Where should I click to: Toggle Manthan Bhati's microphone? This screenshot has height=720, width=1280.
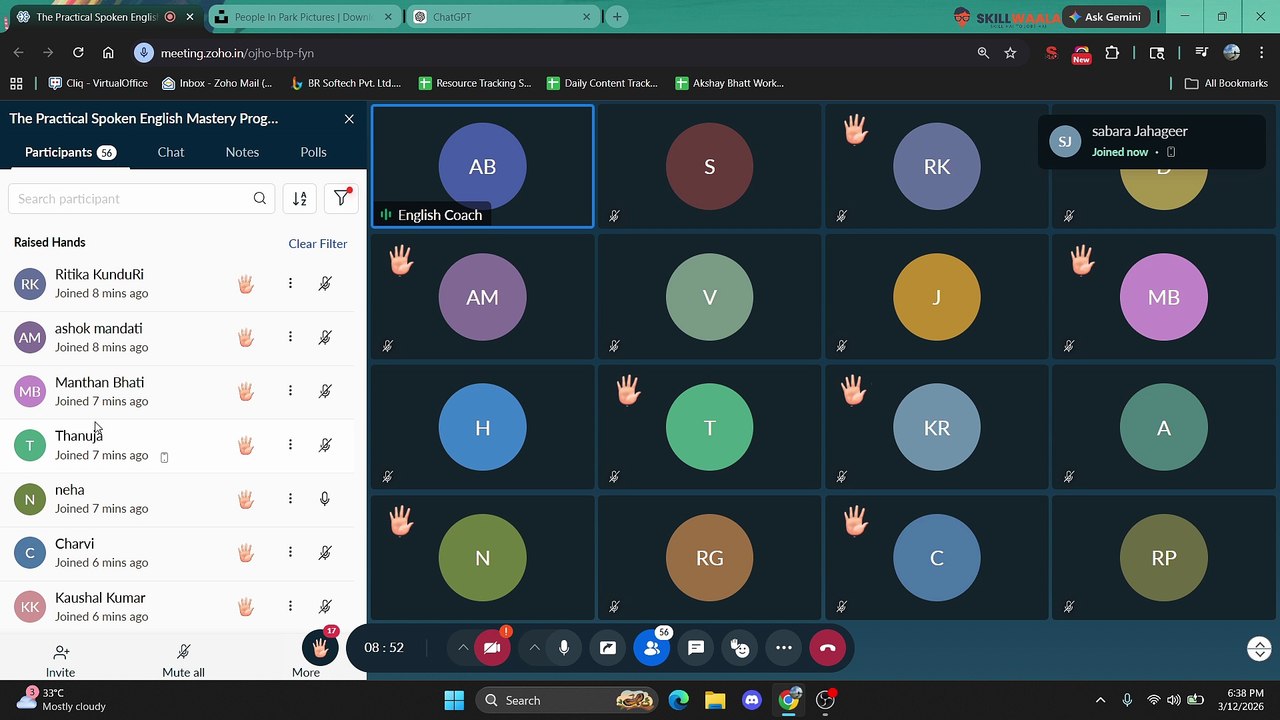[x=325, y=391]
